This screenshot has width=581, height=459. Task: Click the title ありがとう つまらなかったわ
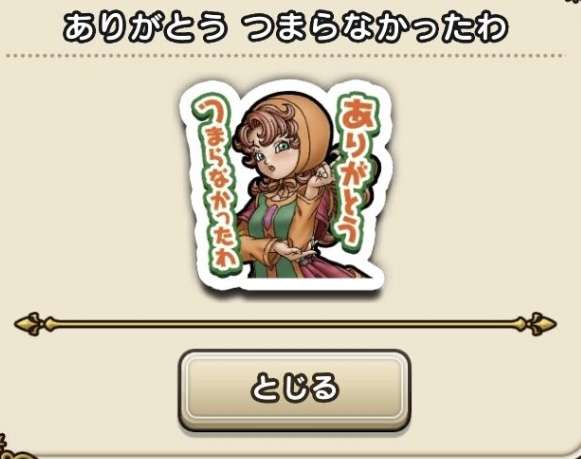(285, 29)
